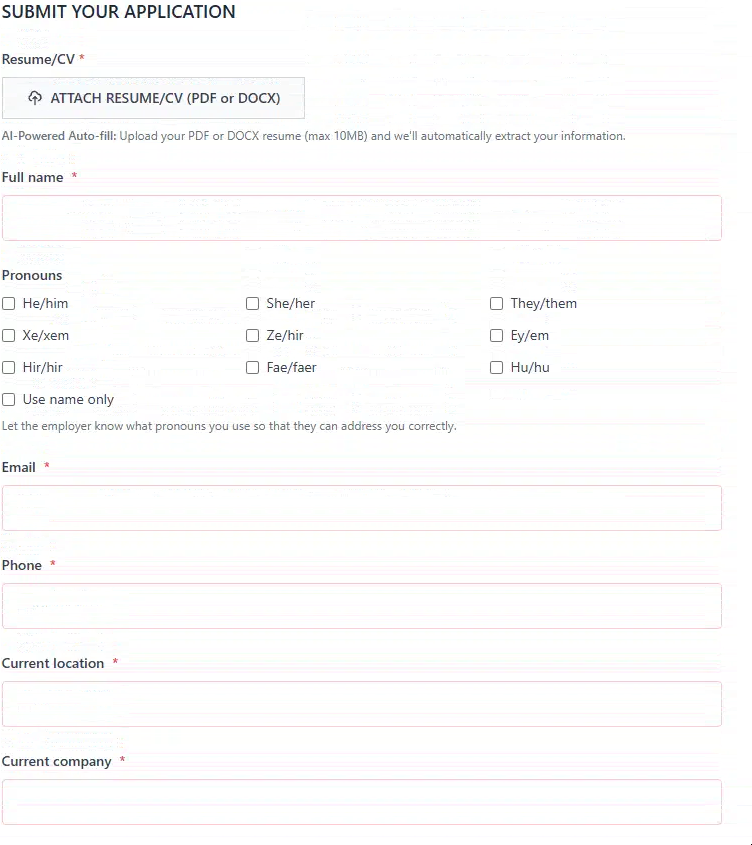Check the Ze/hir checkbox
This screenshot has width=752, height=845.
pos(253,336)
